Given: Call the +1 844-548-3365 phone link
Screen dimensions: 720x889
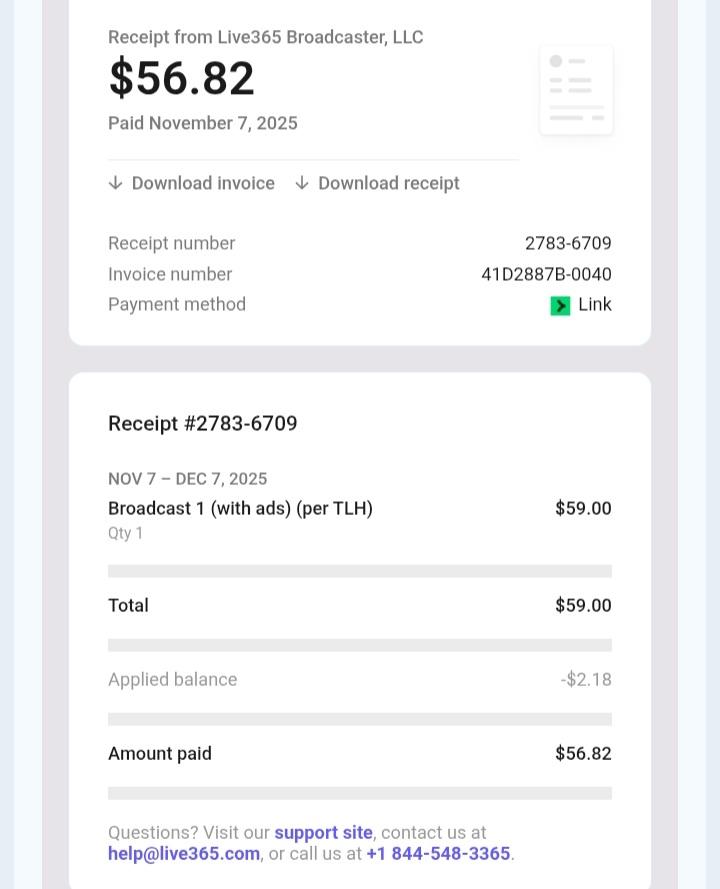Looking at the screenshot, I should point(438,853).
